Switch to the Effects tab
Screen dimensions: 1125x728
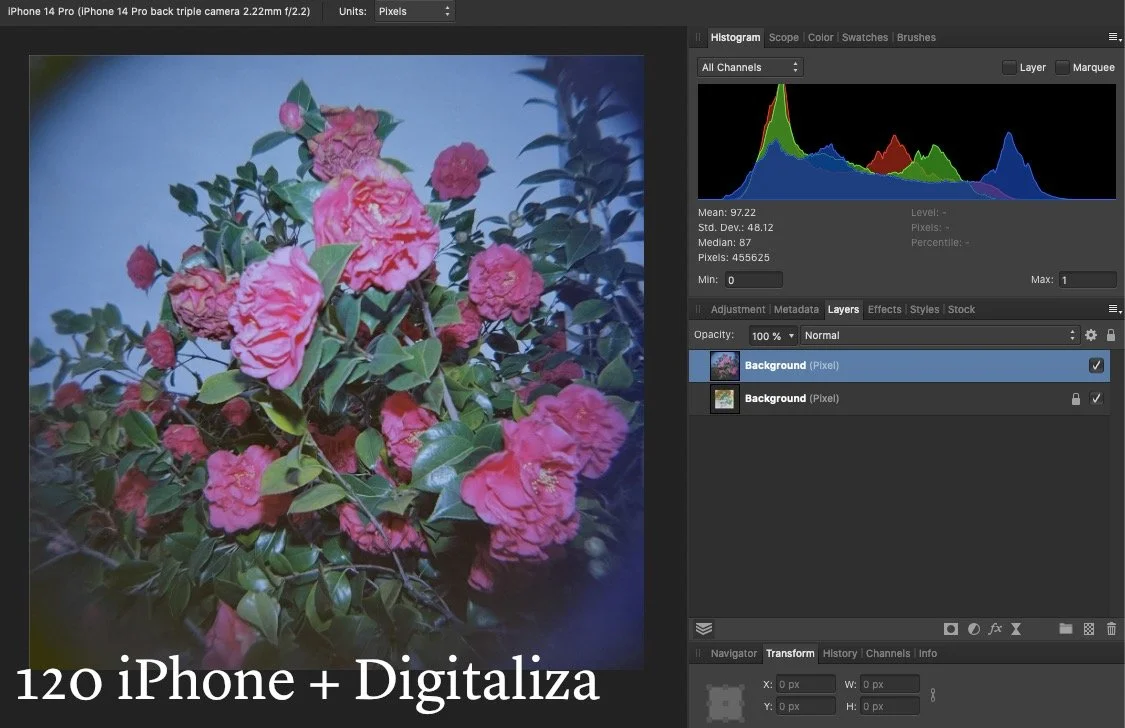(x=884, y=310)
